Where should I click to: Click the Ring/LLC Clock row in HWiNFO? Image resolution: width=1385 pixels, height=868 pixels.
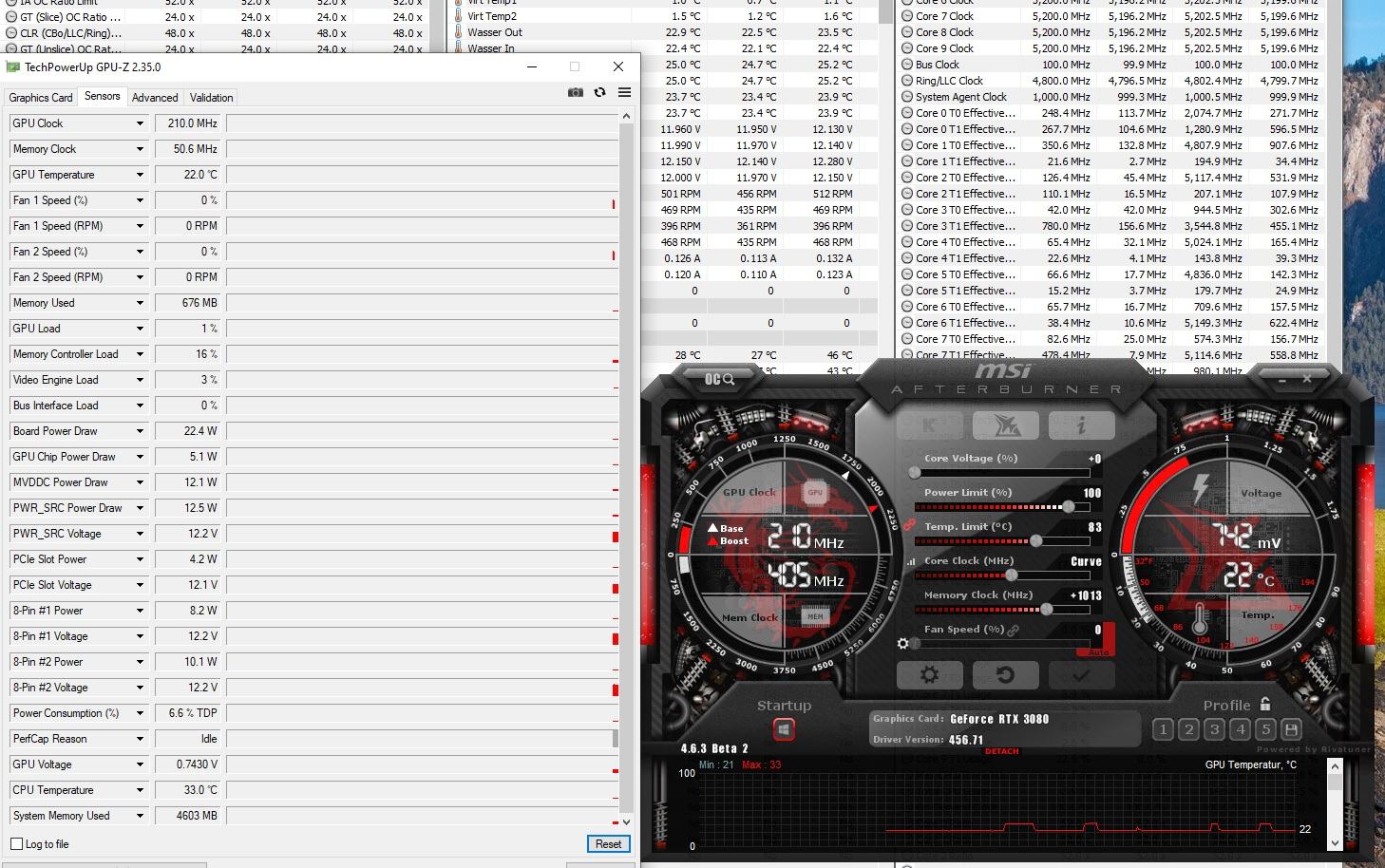point(1110,81)
